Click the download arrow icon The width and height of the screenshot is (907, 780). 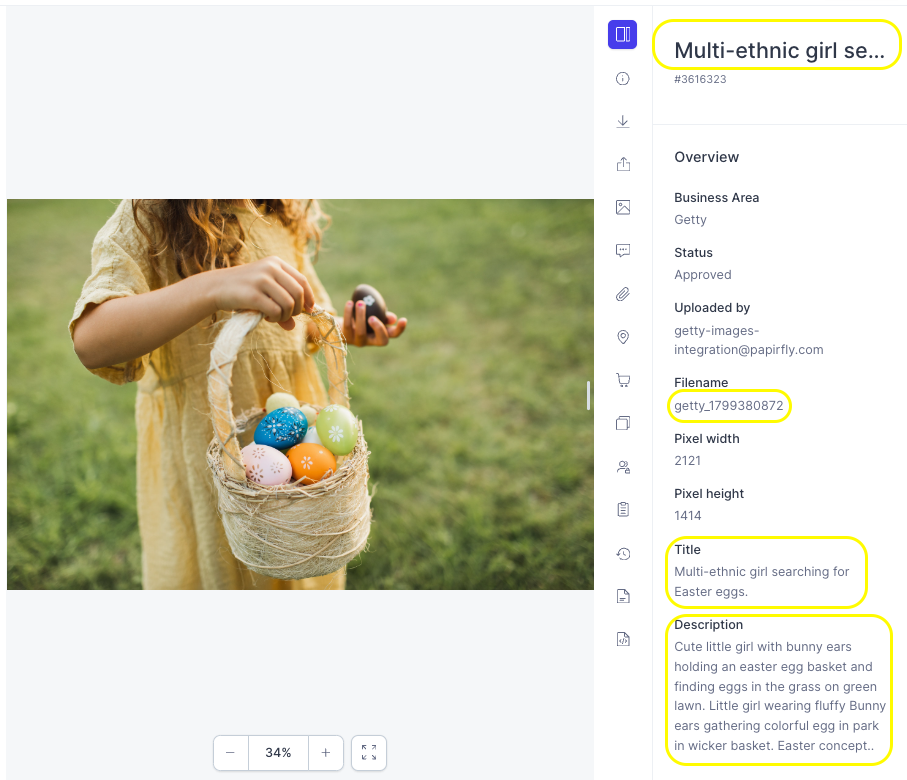[622, 122]
